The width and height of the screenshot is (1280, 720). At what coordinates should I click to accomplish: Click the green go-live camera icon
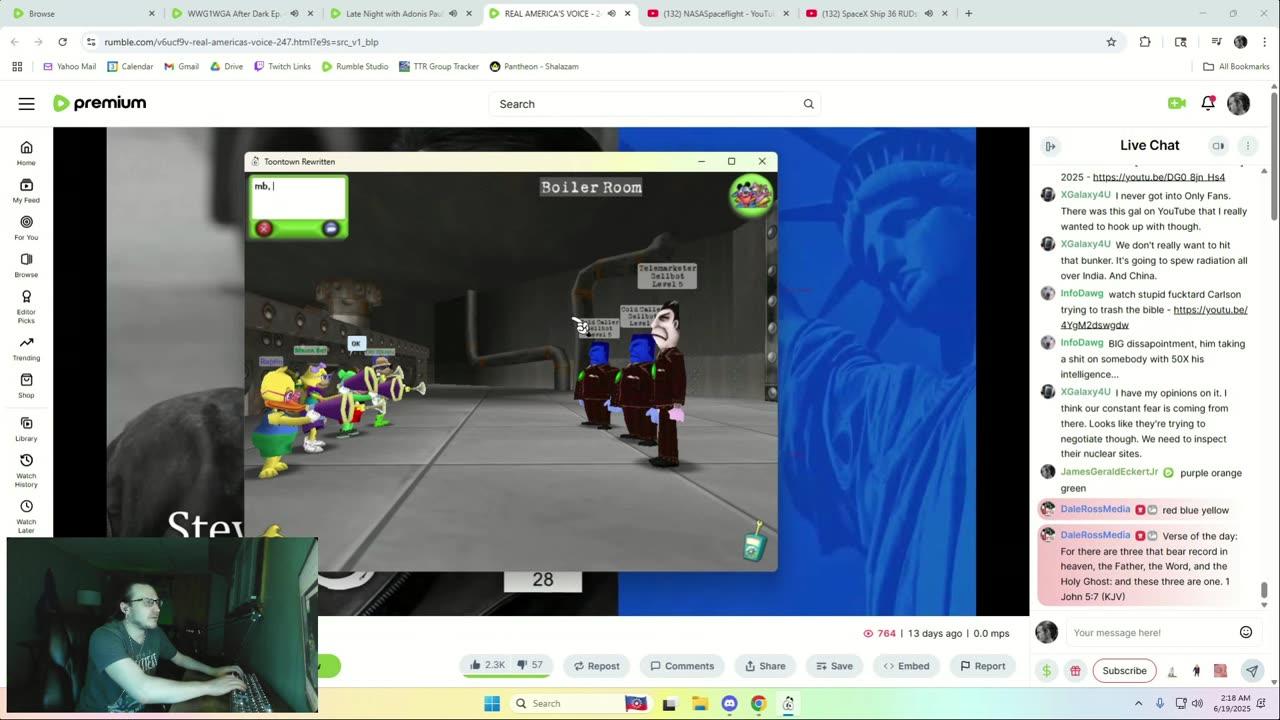[1177, 103]
